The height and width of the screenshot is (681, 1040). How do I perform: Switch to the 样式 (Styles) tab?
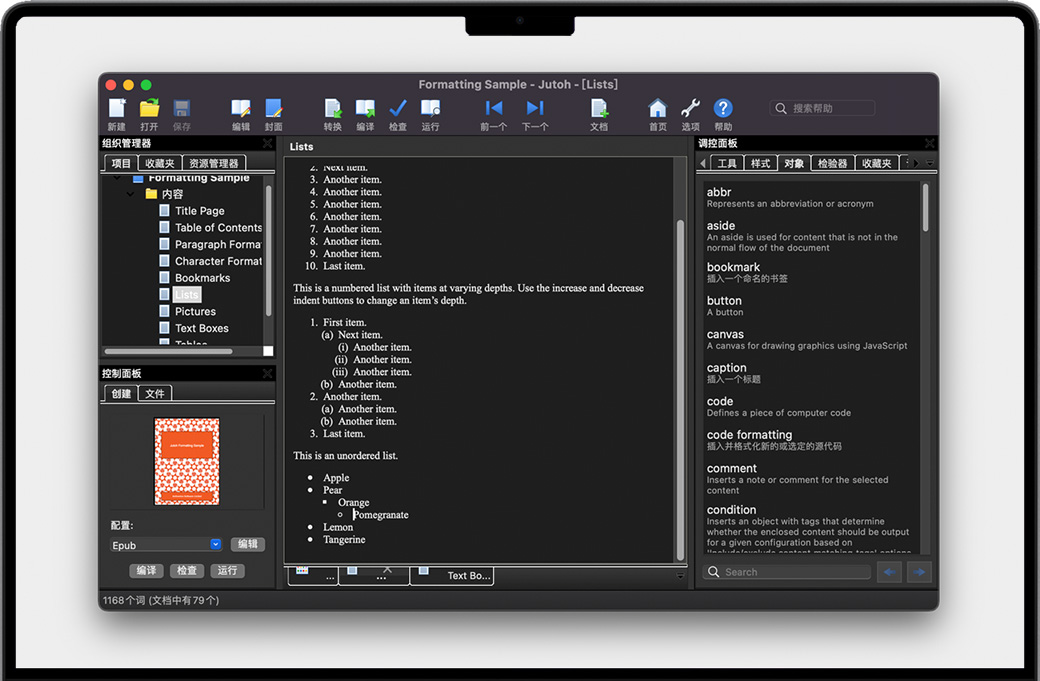760,163
